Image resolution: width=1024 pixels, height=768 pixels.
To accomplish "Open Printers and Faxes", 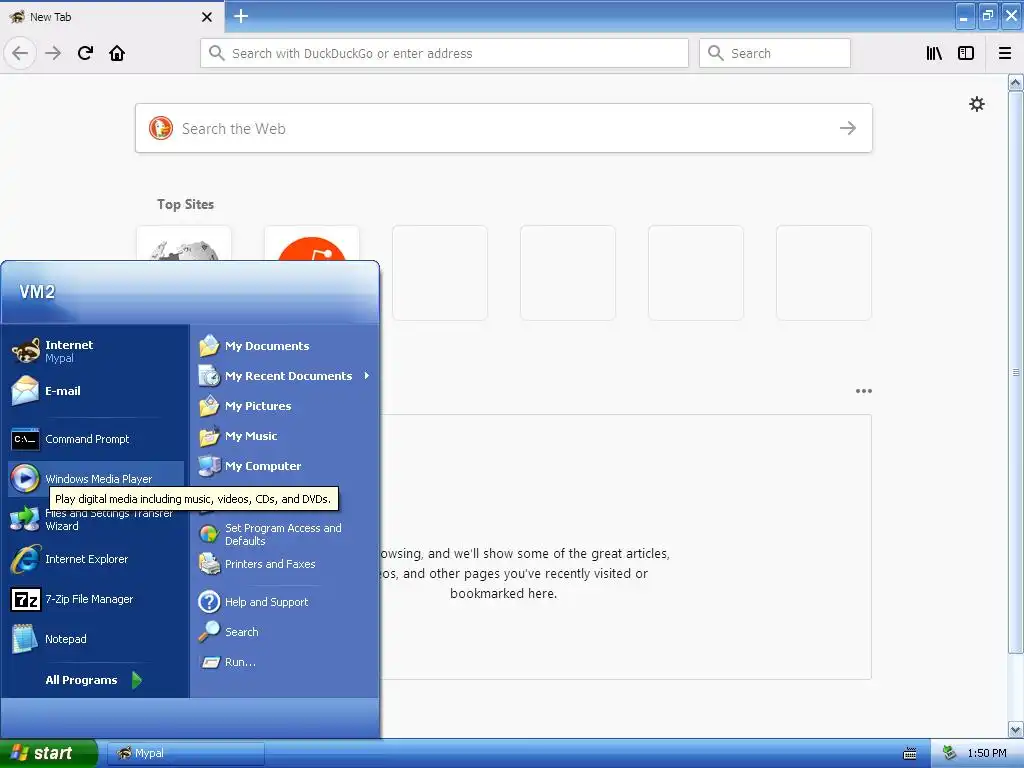I will pos(285,564).
